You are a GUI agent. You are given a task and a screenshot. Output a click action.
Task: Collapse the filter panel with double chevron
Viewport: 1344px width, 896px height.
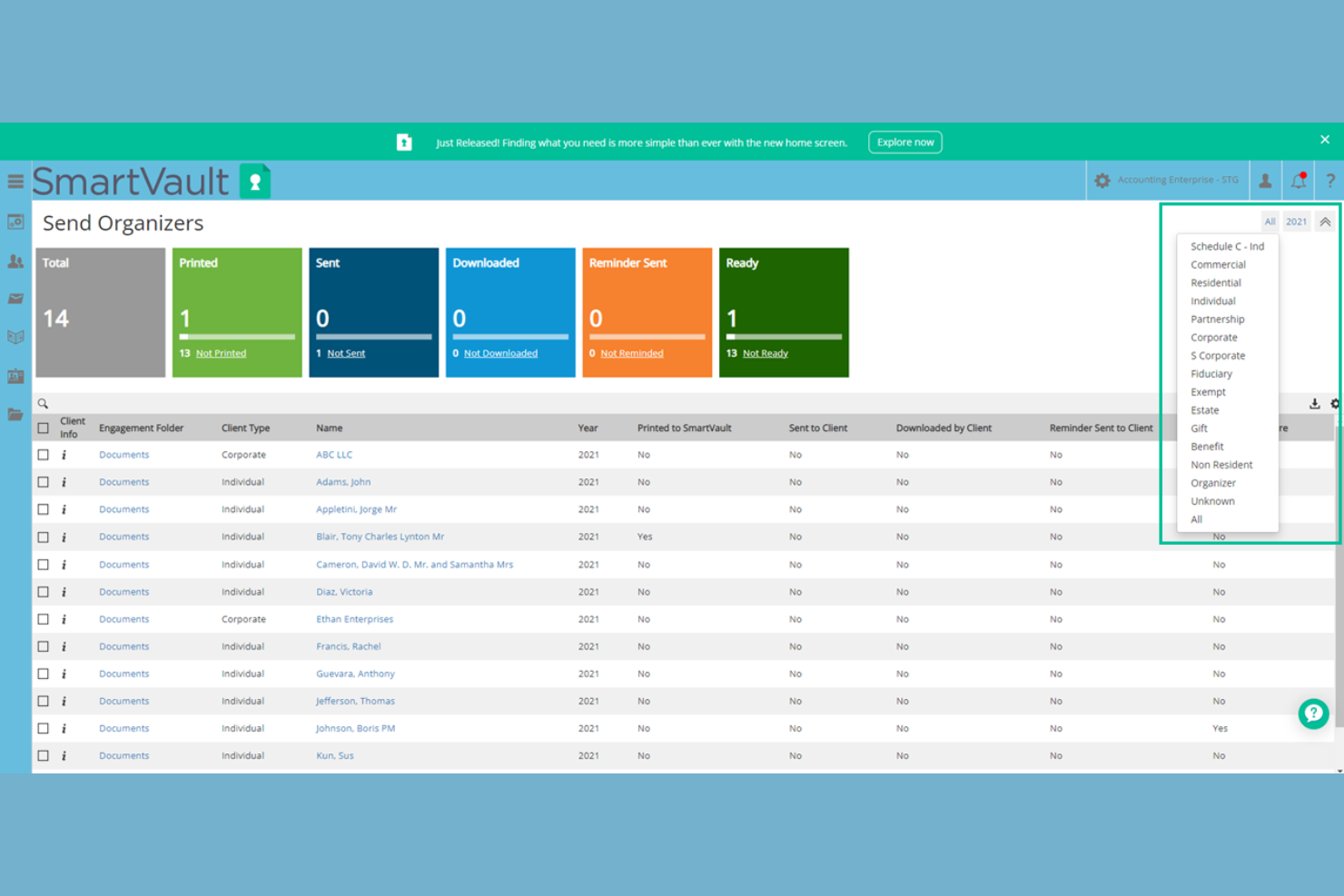(1325, 221)
